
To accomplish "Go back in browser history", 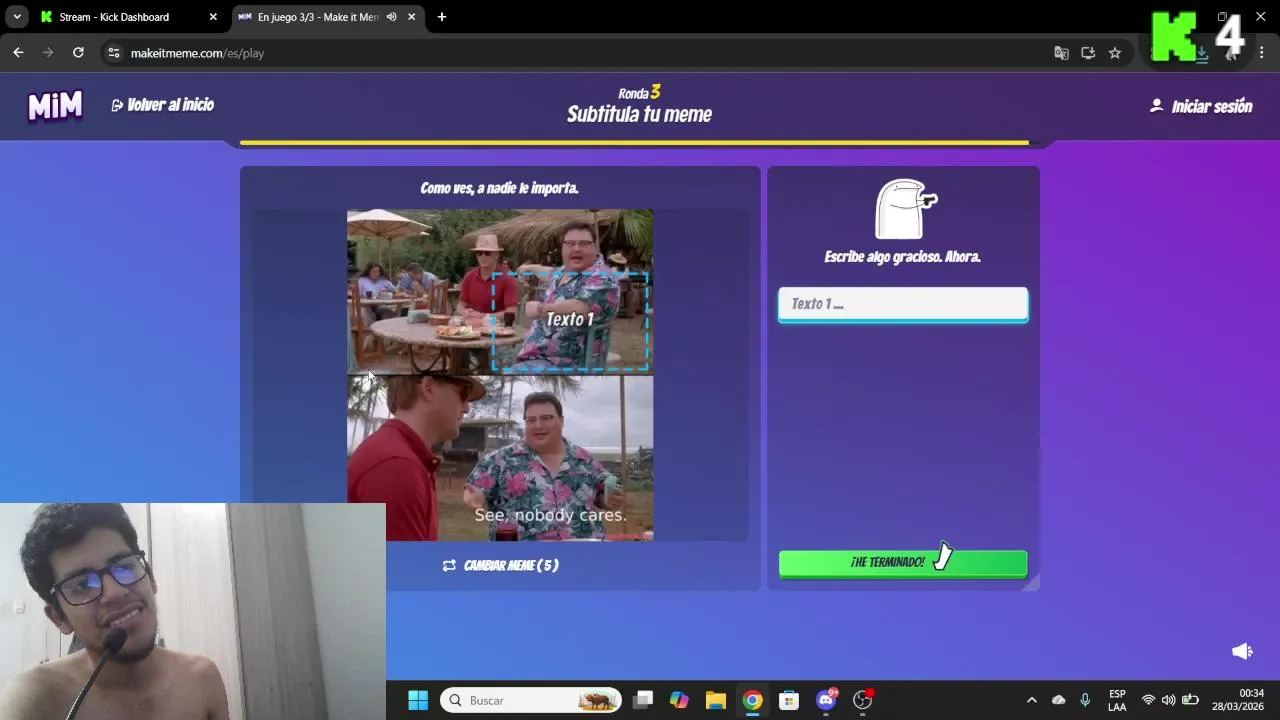I will click(18, 53).
